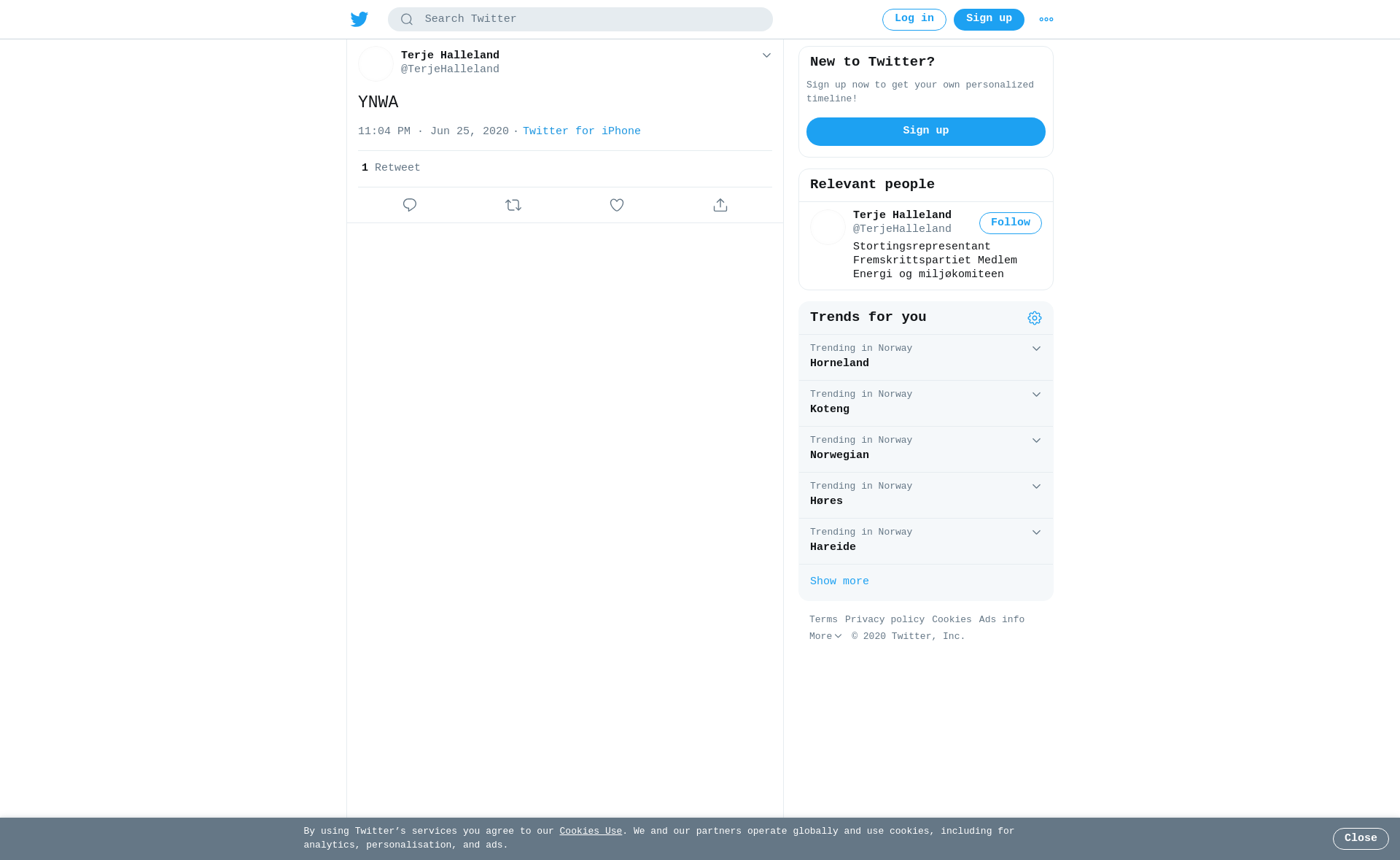Open the three-dot more menu in the header
Viewport: 1400px width, 860px height.
coord(1046,20)
